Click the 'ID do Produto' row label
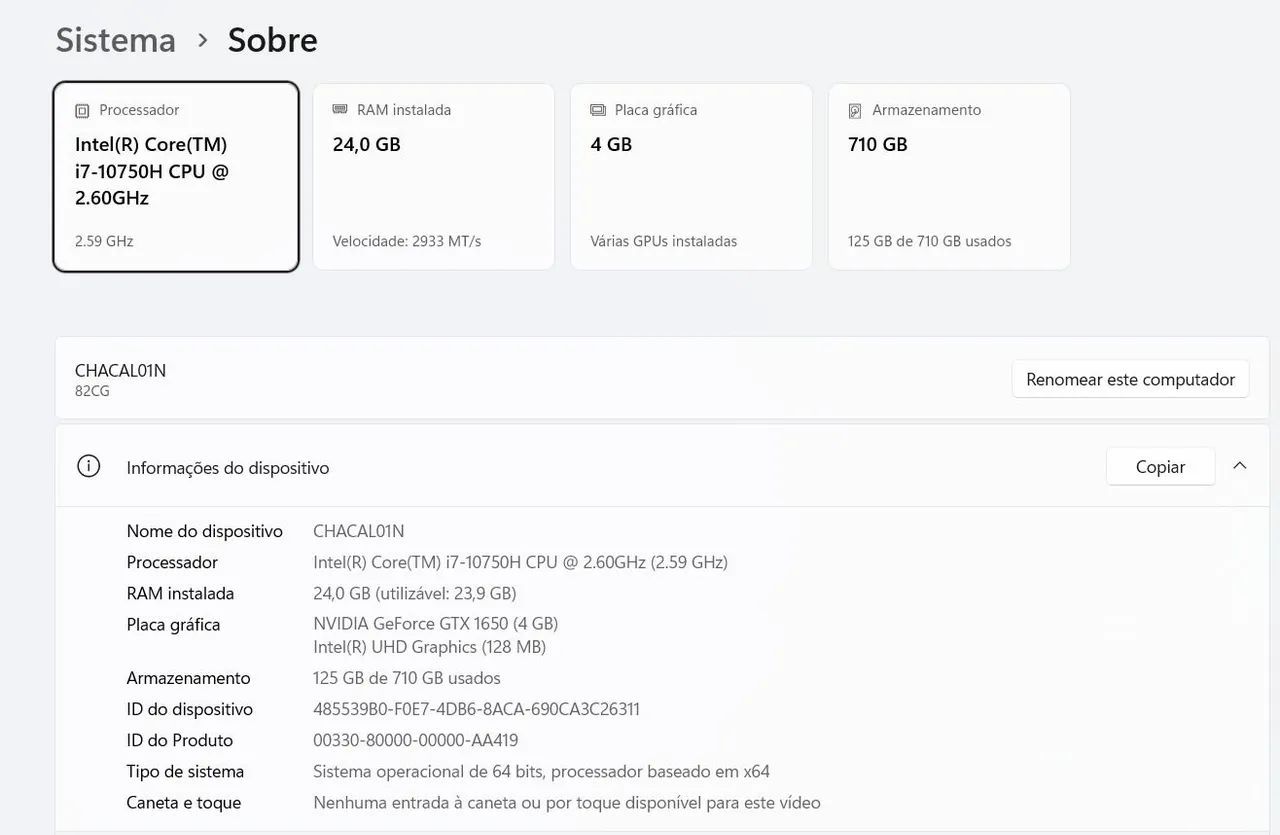This screenshot has width=1280, height=835. pos(180,740)
